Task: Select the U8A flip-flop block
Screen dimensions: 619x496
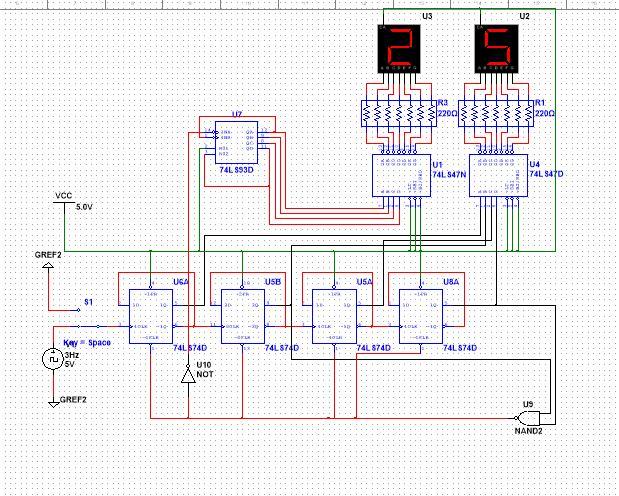Action: [421, 316]
